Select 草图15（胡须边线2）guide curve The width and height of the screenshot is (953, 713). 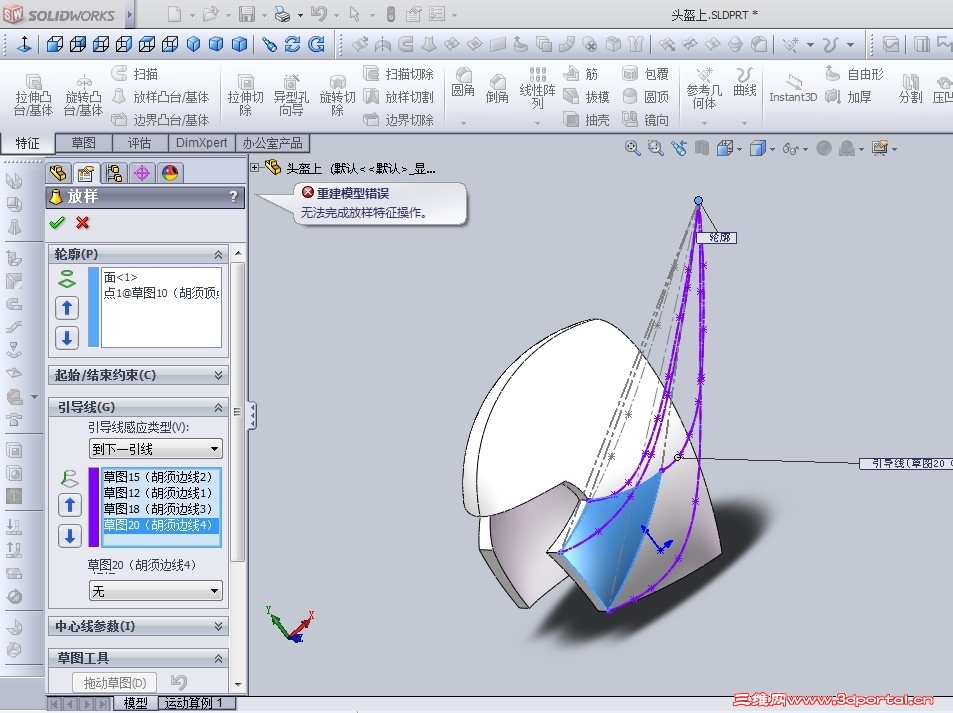pos(161,477)
